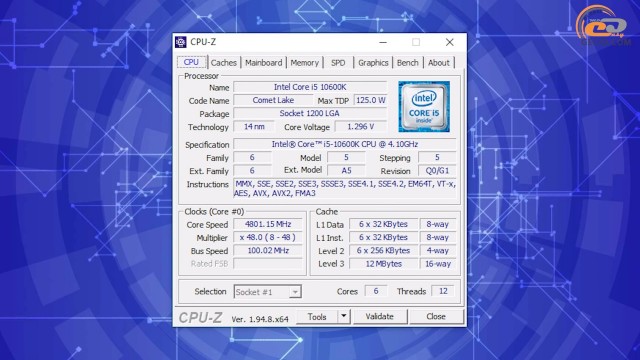Click the Stepping value 5
This screenshot has width=640, height=360.
pos(437,157)
